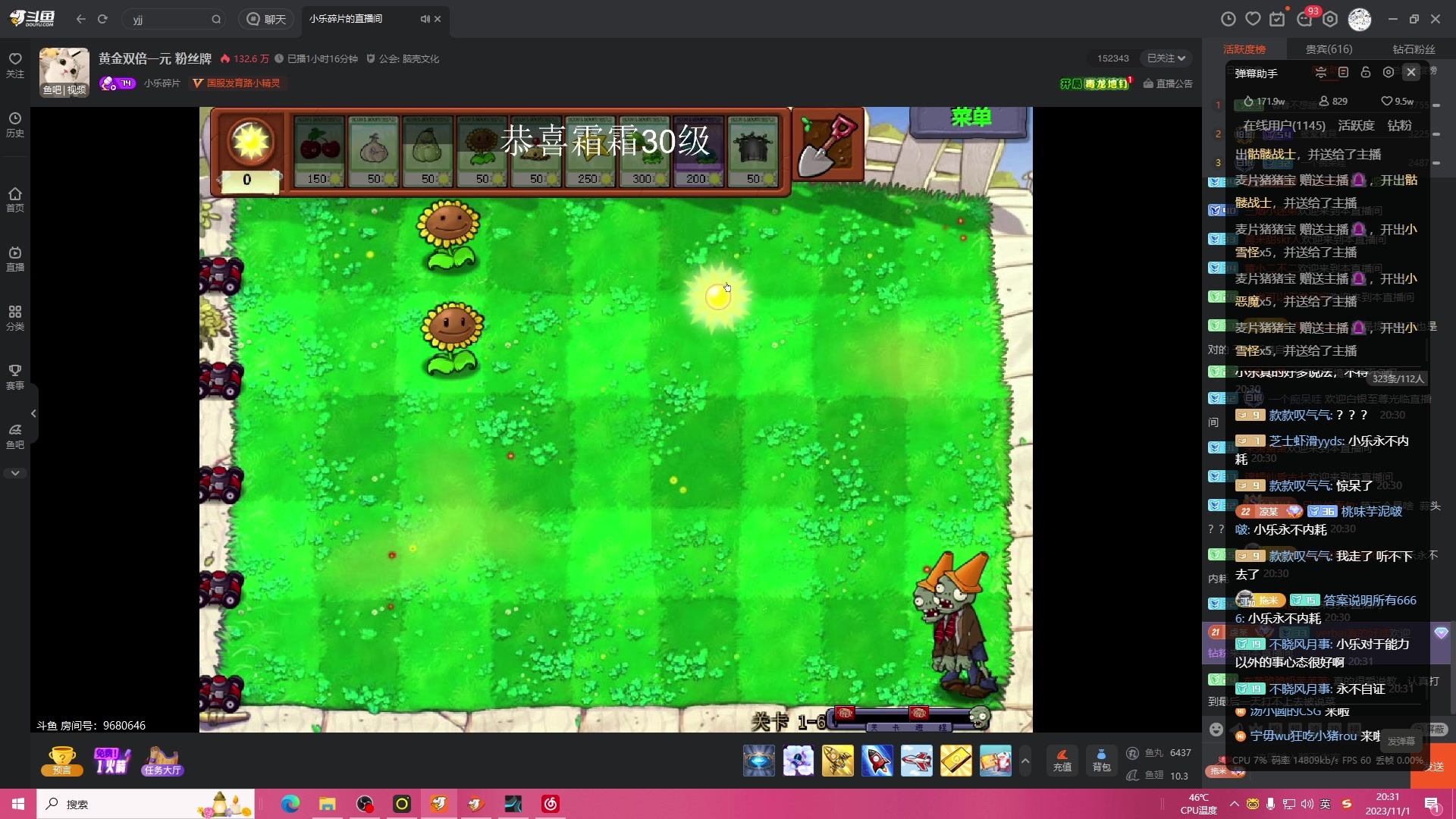Image resolution: width=1456 pixels, height=819 pixels.
Task: Click the 开局青龙地主 promo badge
Action: tap(1095, 83)
